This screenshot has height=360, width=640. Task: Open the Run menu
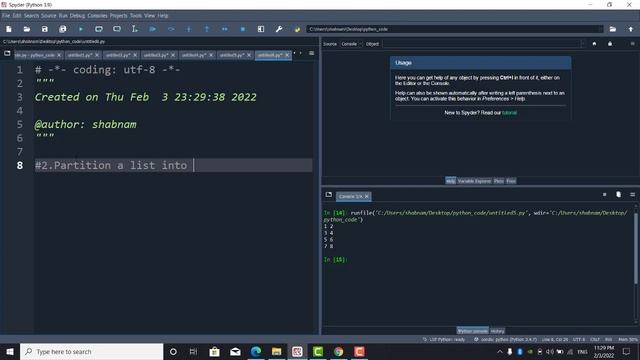63,16
